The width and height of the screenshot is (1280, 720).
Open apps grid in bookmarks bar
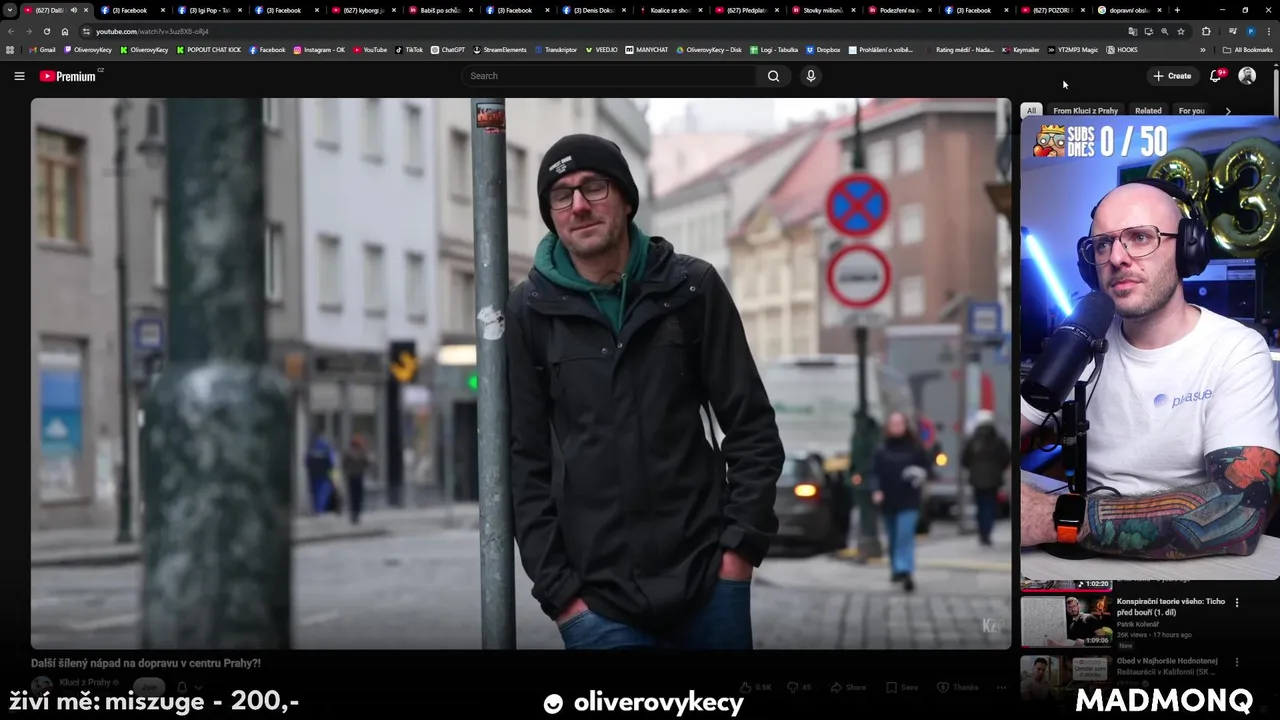10,50
